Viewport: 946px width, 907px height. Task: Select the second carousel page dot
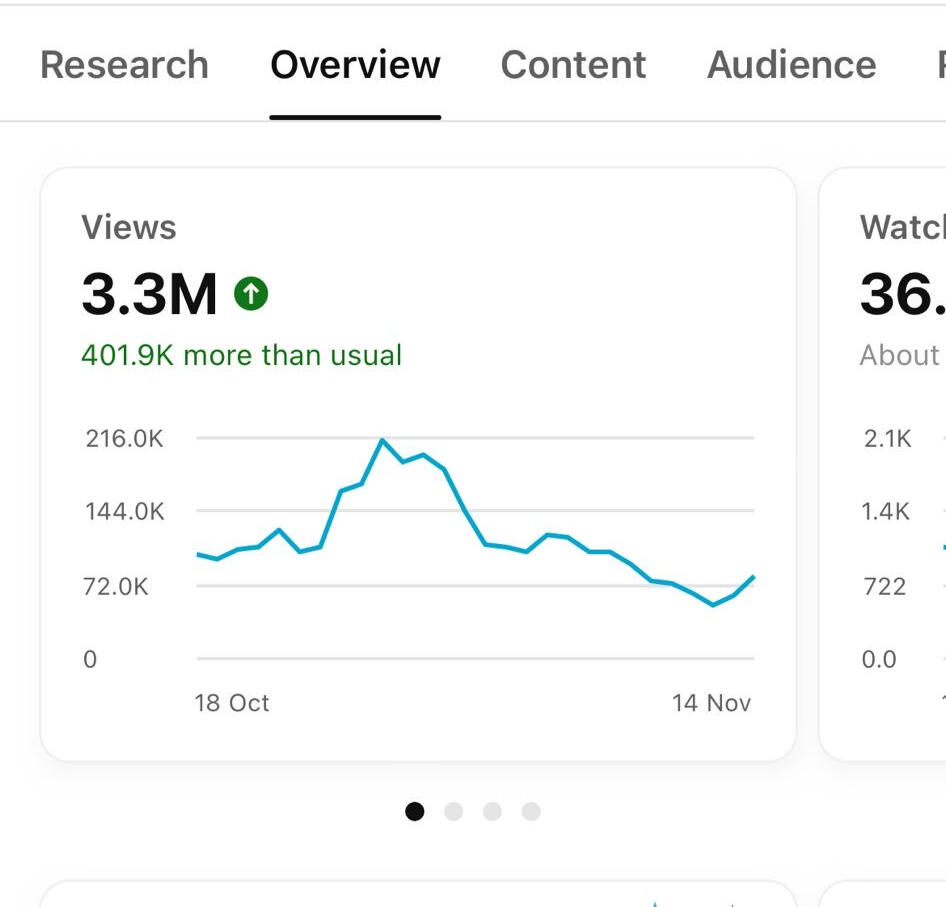454,812
